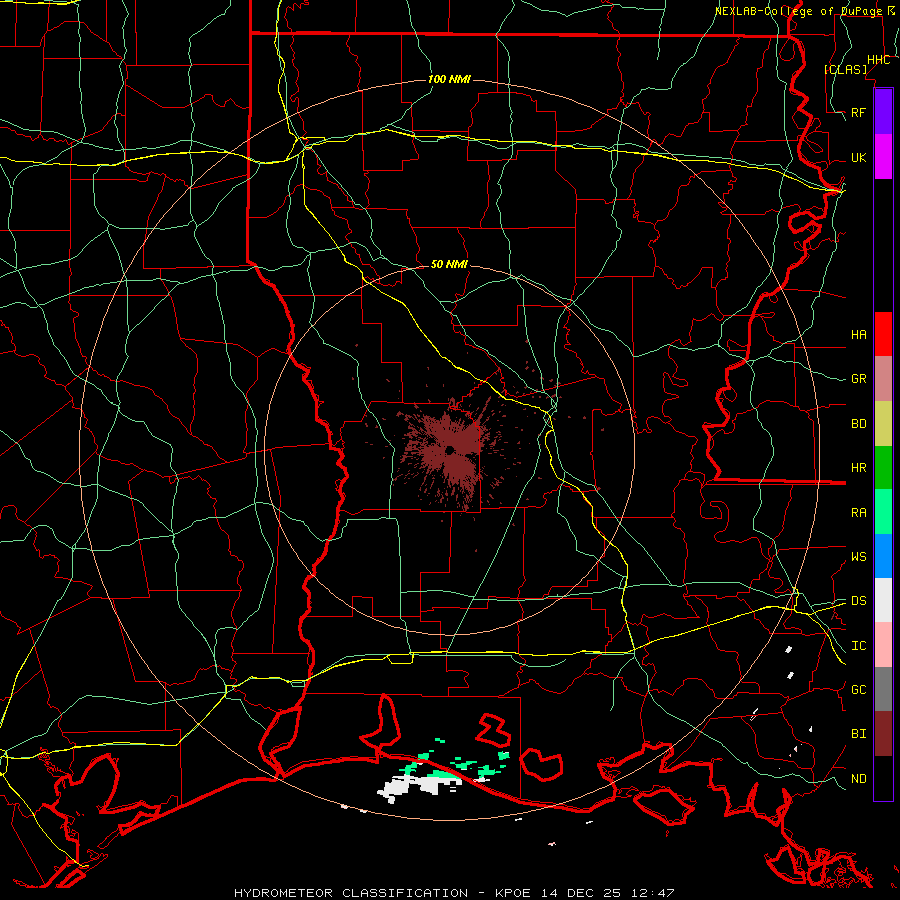Click the DS legend label
Screen dimensions: 900x900
(x=858, y=601)
